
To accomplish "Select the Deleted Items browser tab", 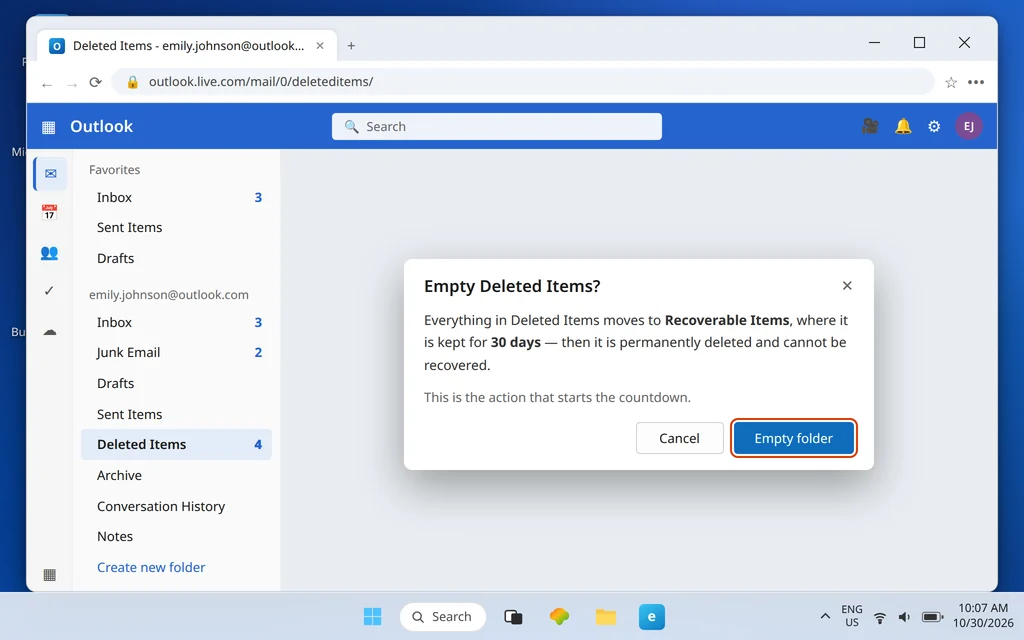I will (187, 46).
